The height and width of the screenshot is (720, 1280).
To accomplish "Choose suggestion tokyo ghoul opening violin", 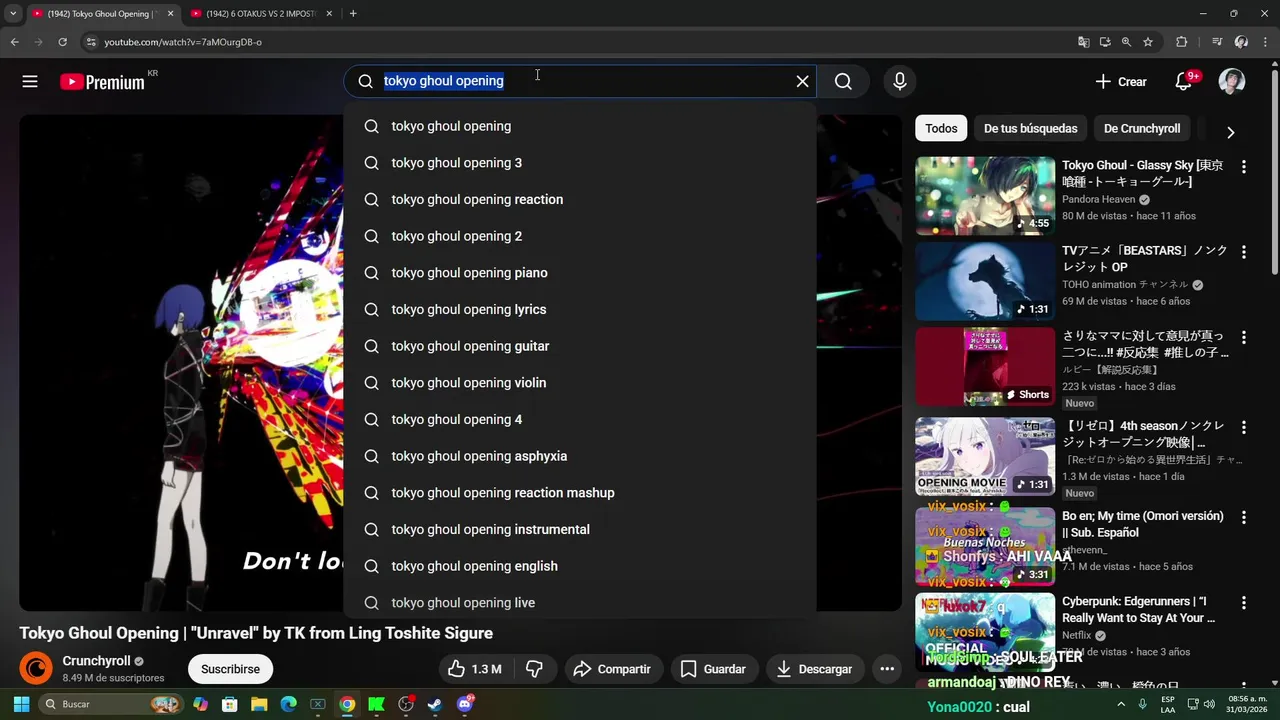I will pos(580,383).
